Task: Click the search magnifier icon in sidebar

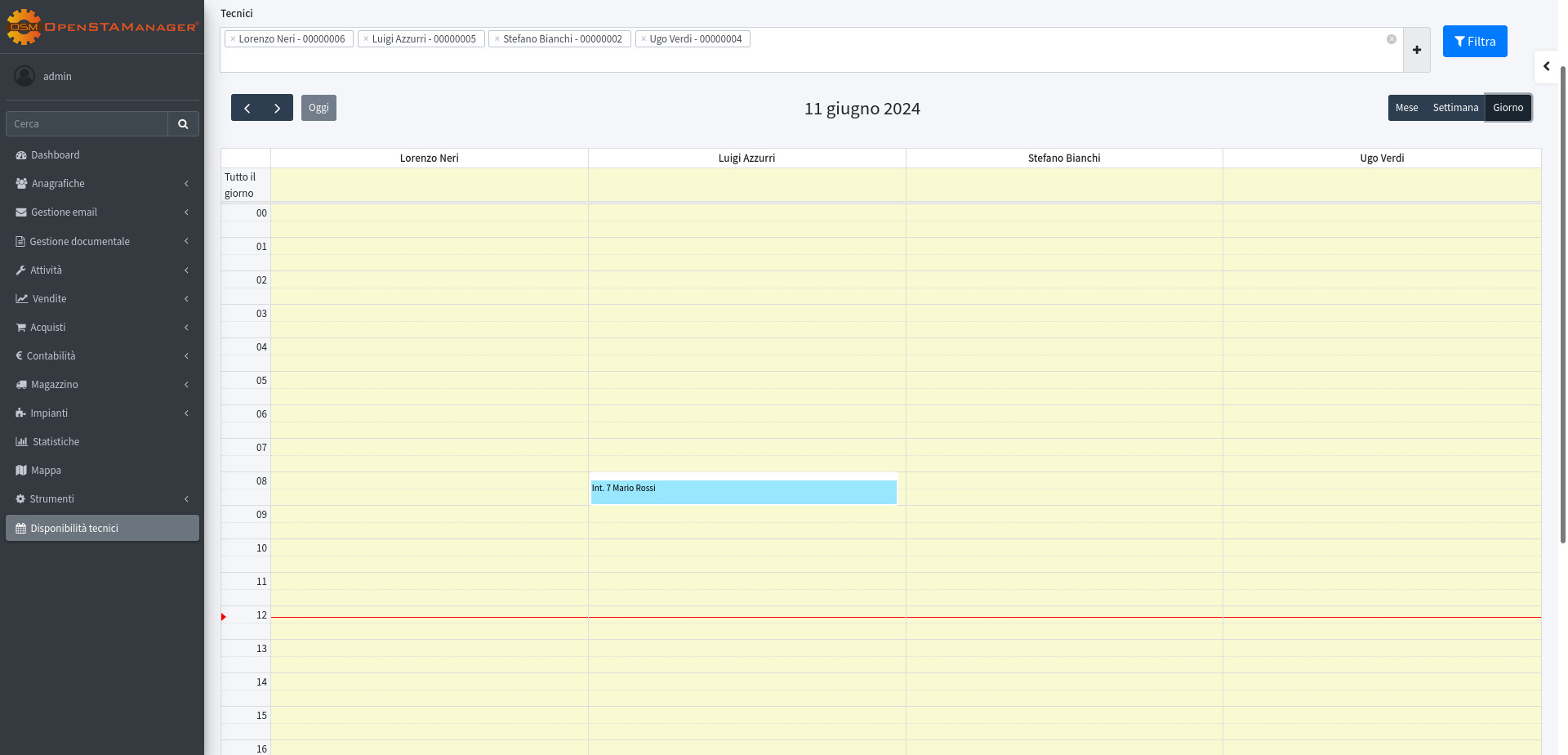Action: 183,124
